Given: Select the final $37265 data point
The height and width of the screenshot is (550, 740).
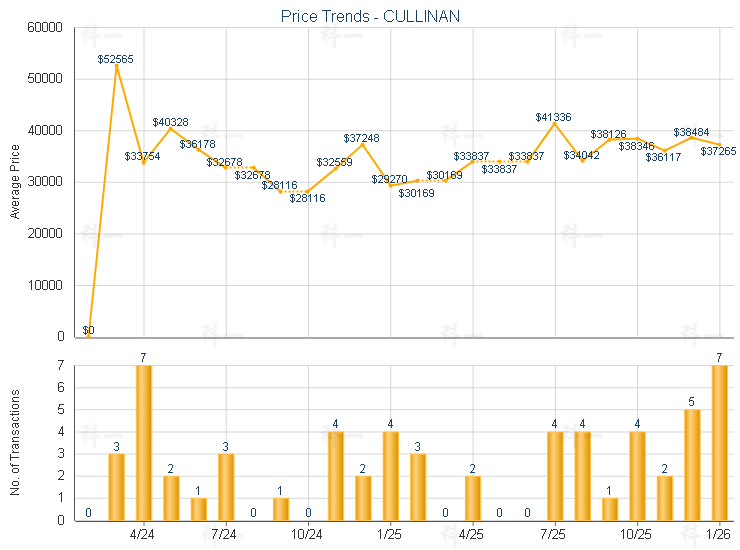Looking at the screenshot, I should coord(719,144).
